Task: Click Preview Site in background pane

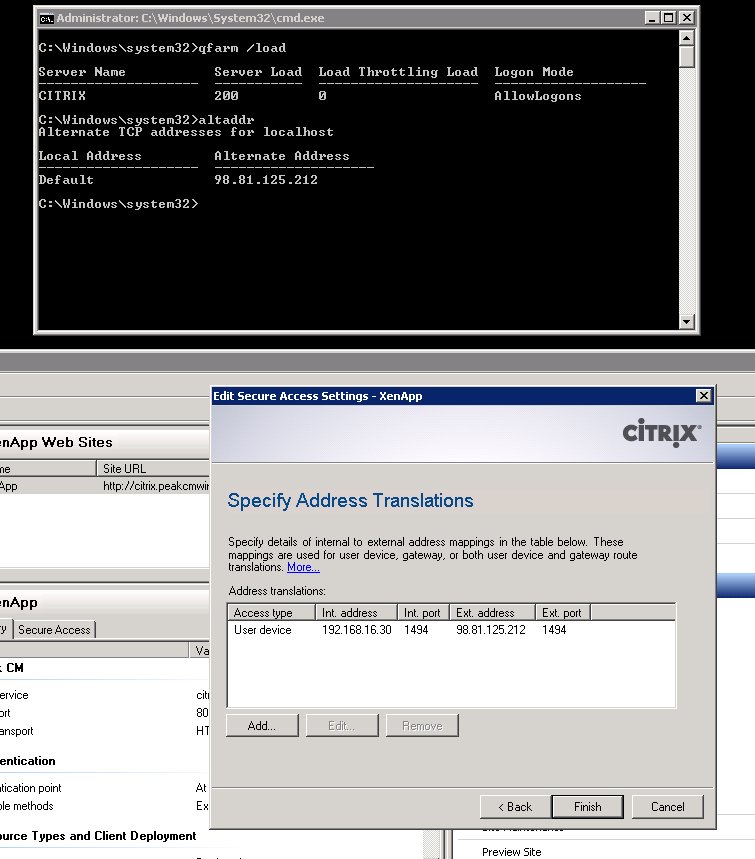Action: tap(512, 852)
